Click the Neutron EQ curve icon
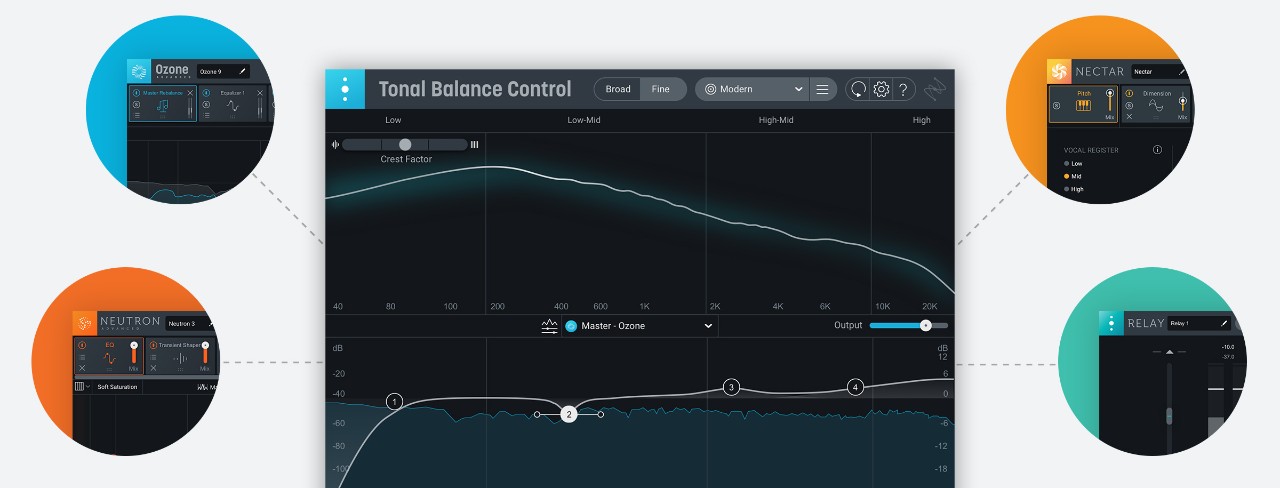 pos(109,358)
